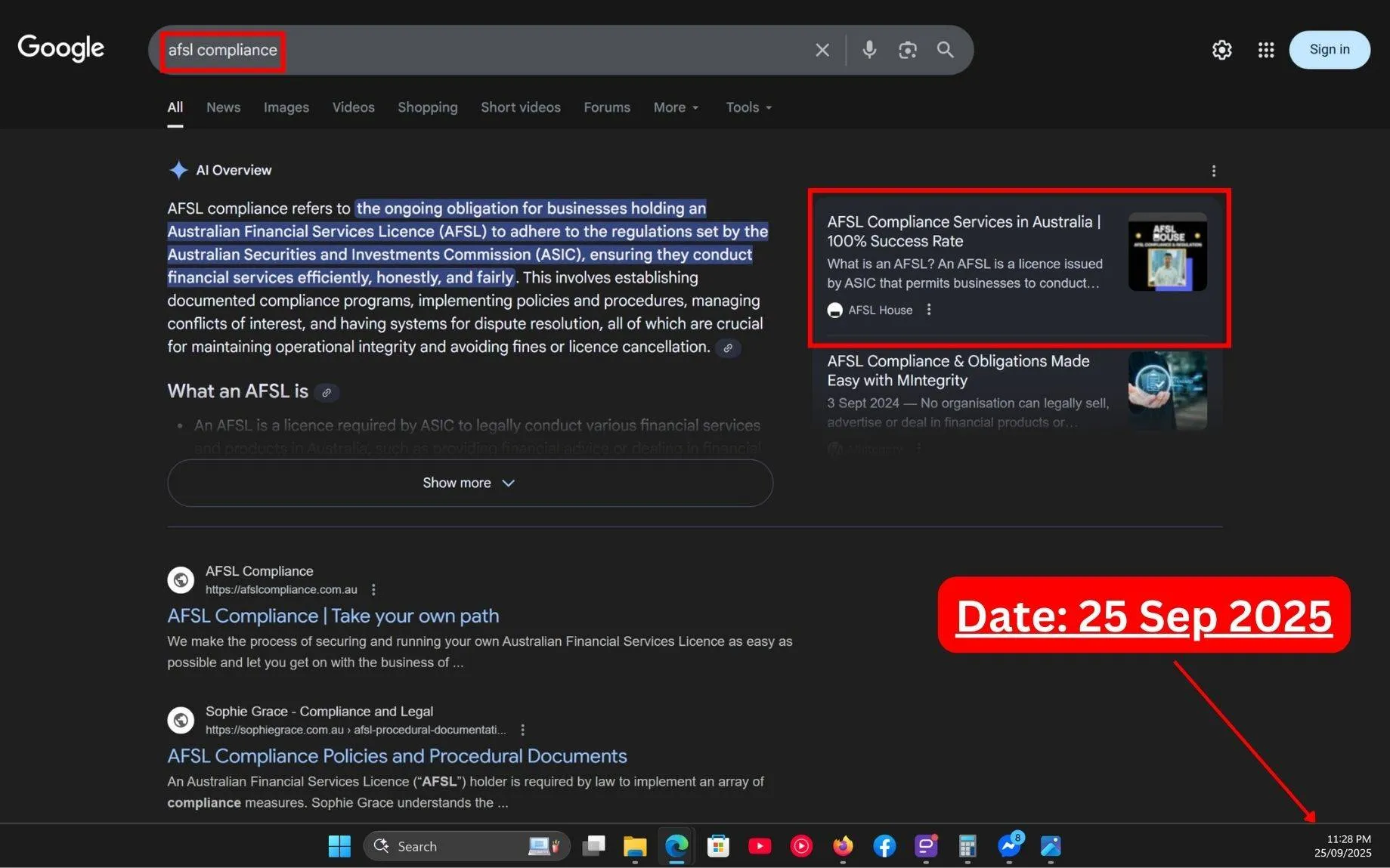Viewport: 1390px width, 868px height.
Task: Start voice search with the microphone icon
Action: 869,50
